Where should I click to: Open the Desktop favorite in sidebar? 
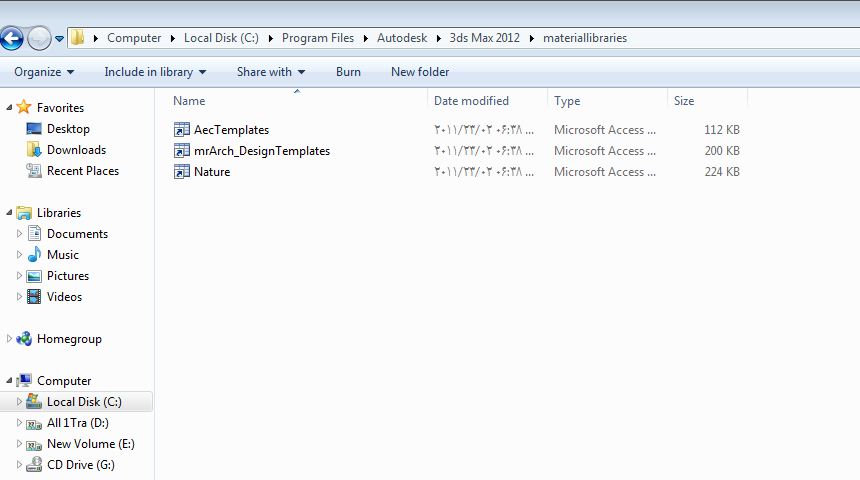(x=67, y=129)
